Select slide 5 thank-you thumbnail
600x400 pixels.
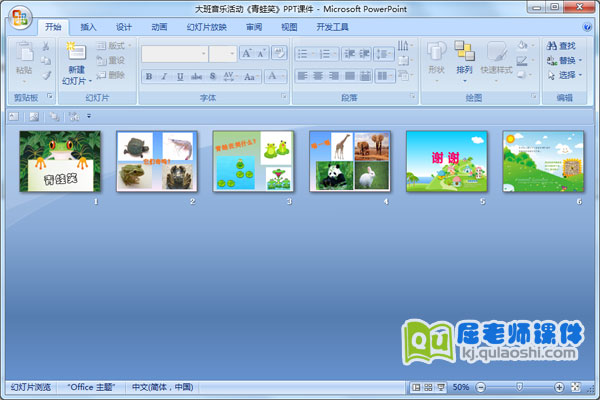click(x=446, y=161)
